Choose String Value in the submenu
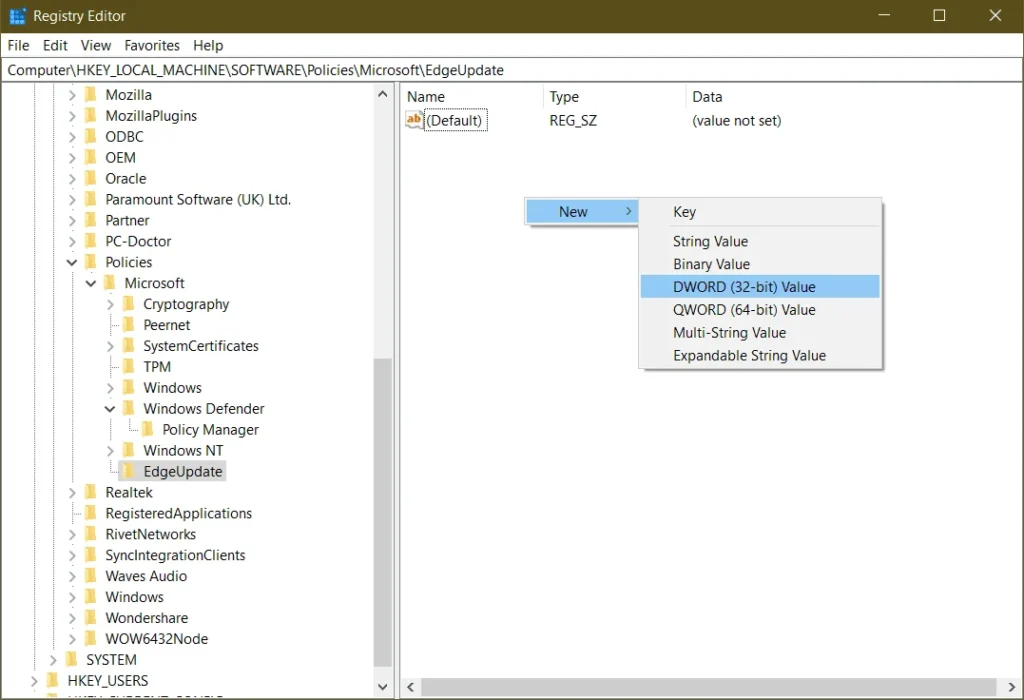Screen dimensions: 1024x700 (760, 241)
